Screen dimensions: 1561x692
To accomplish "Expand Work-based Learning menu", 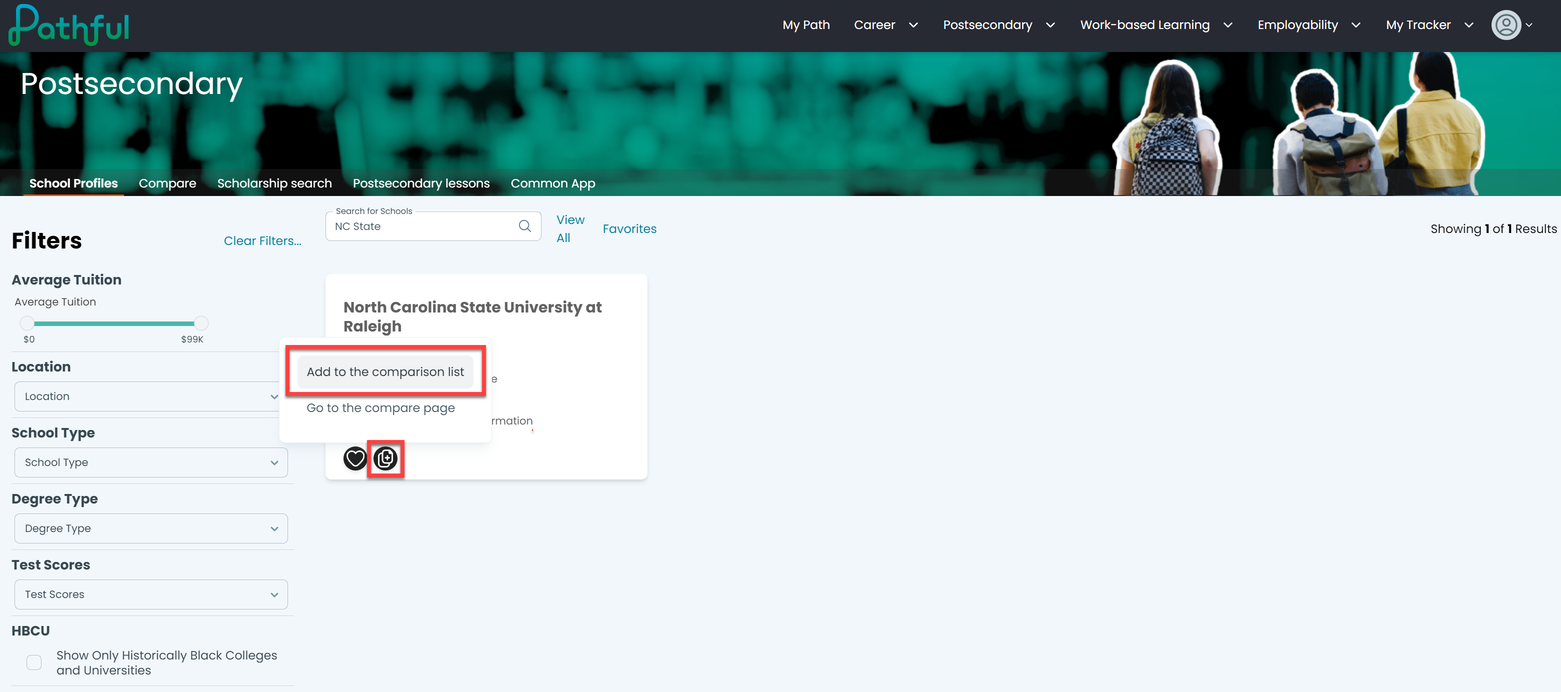I will [1156, 25].
